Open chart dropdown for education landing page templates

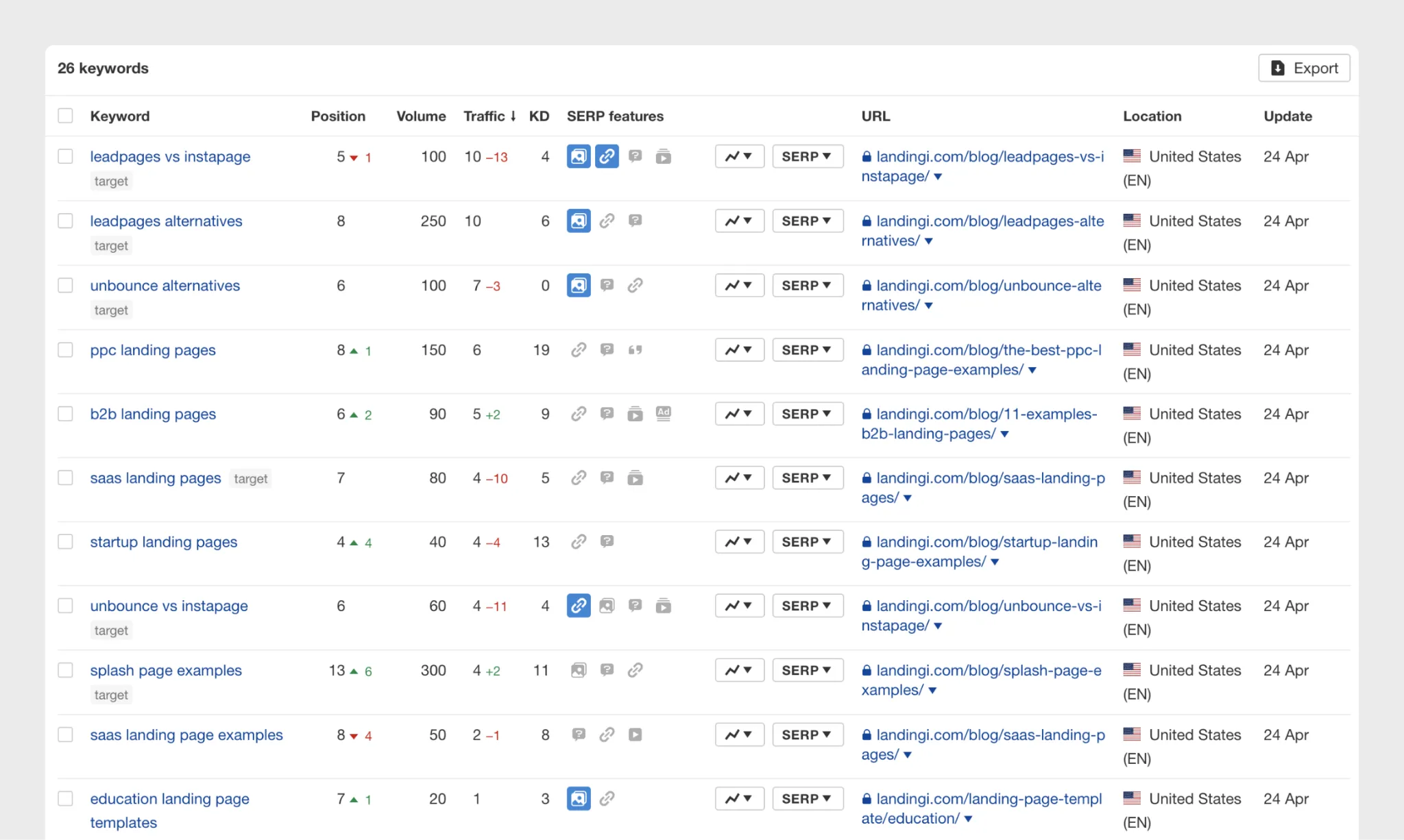coord(739,798)
